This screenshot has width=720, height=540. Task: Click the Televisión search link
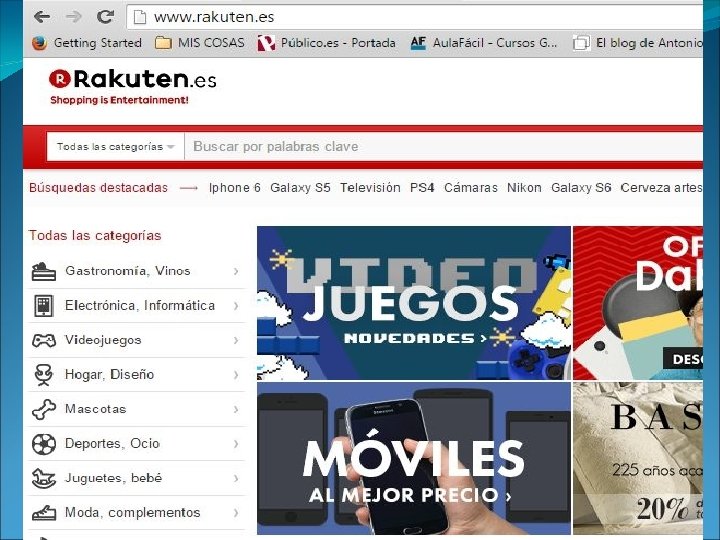[x=370, y=188]
